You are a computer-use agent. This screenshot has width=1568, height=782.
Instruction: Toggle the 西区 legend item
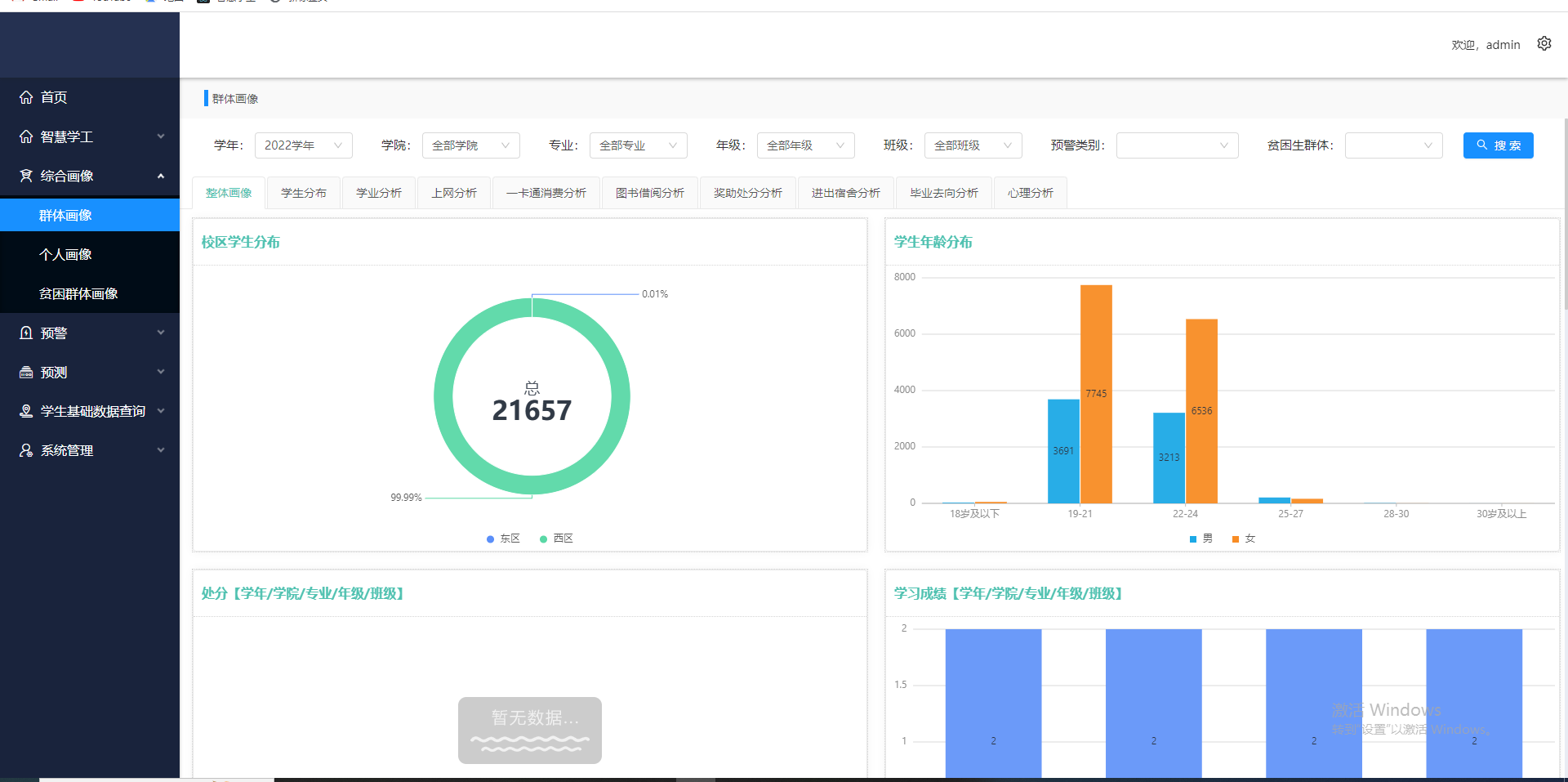click(x=556, y=538)
